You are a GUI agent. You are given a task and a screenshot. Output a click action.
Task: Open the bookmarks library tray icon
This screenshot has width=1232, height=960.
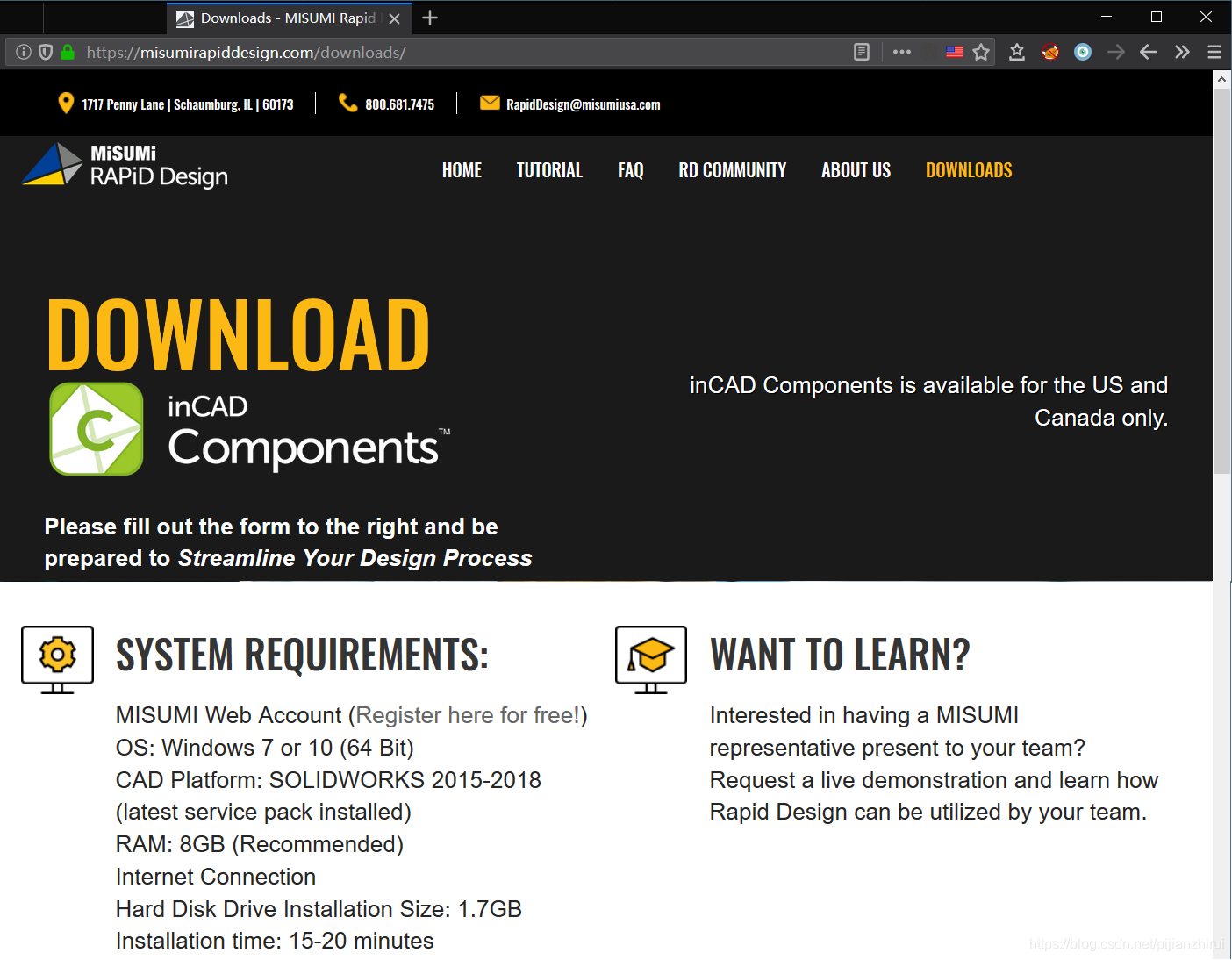1017,52
